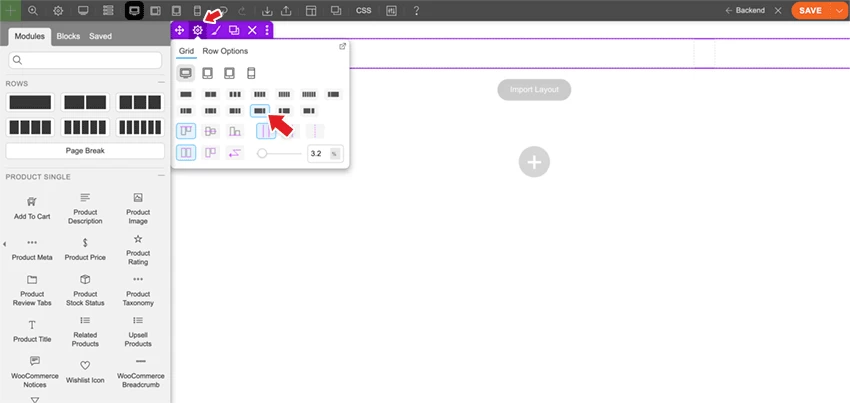Set column alignment to bottom
Viewport: 850px width, 403px height.
pos(235,131)
